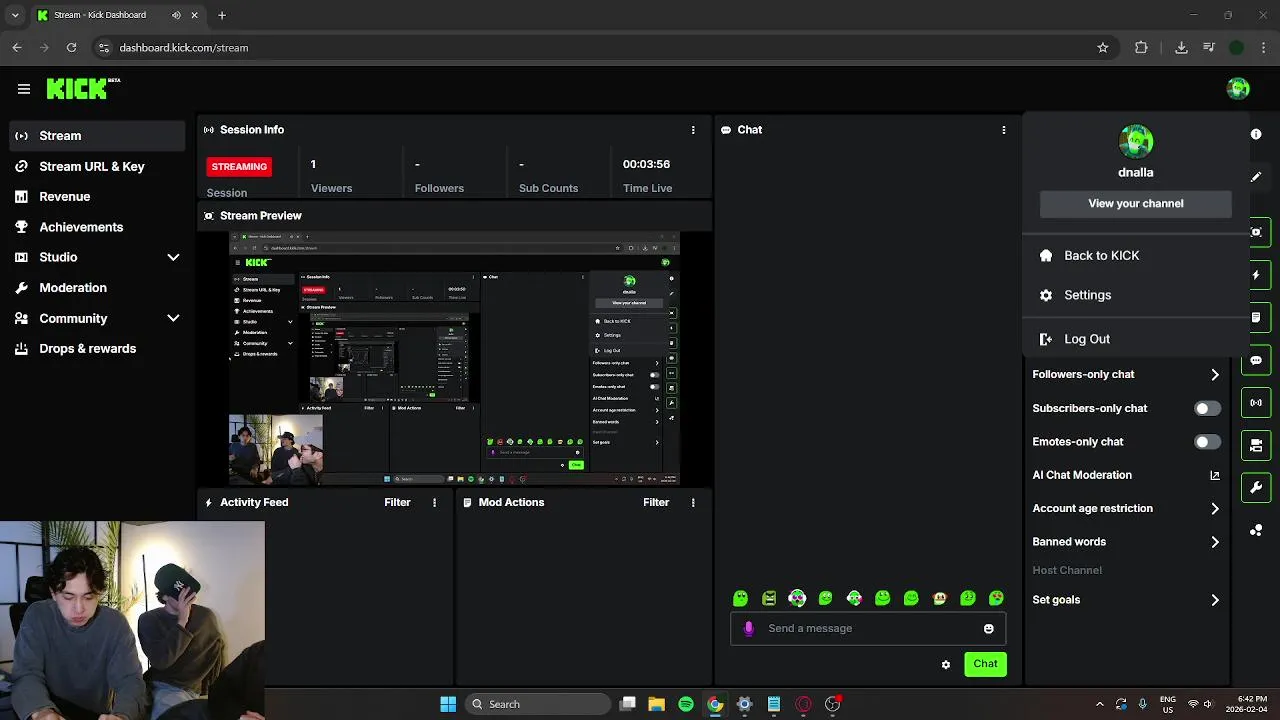1280x720 pixels.
Task: Click the chat bubble icon in right sidebar
Action: point(1256,360)
